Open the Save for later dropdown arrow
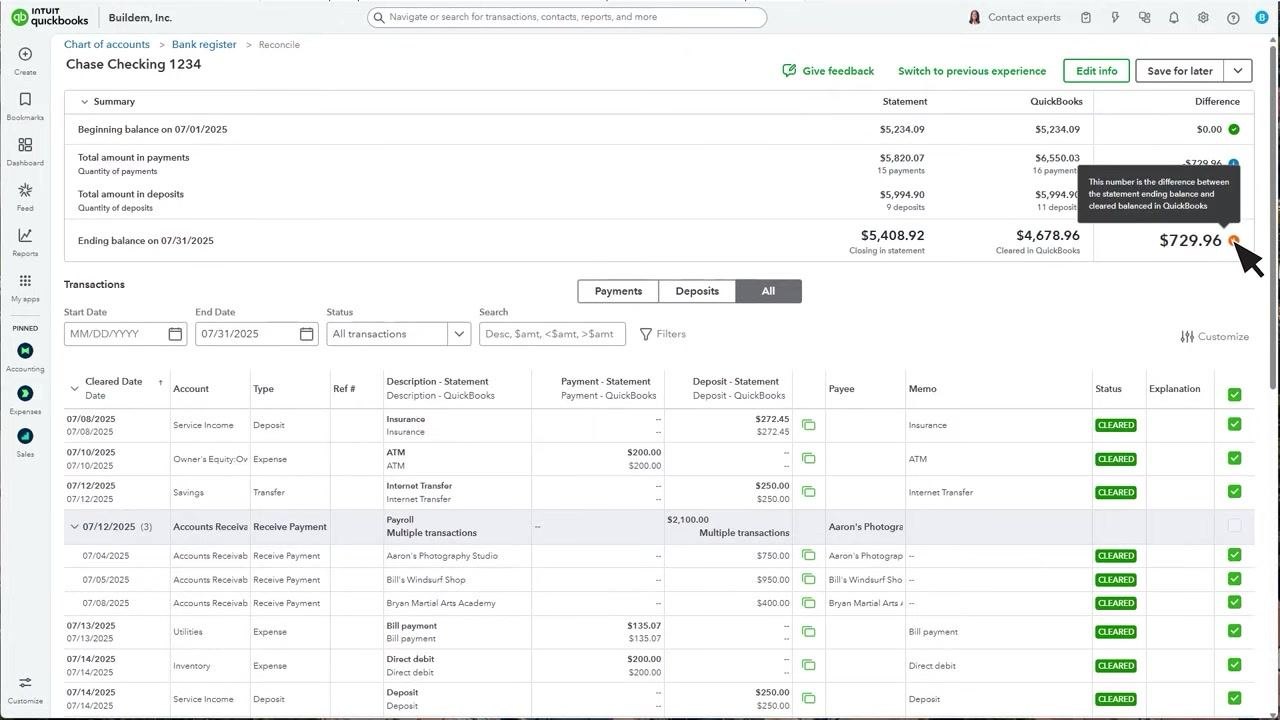Screen dimensions: 1280x720 pyautogui.click(x=1238, y=71)
